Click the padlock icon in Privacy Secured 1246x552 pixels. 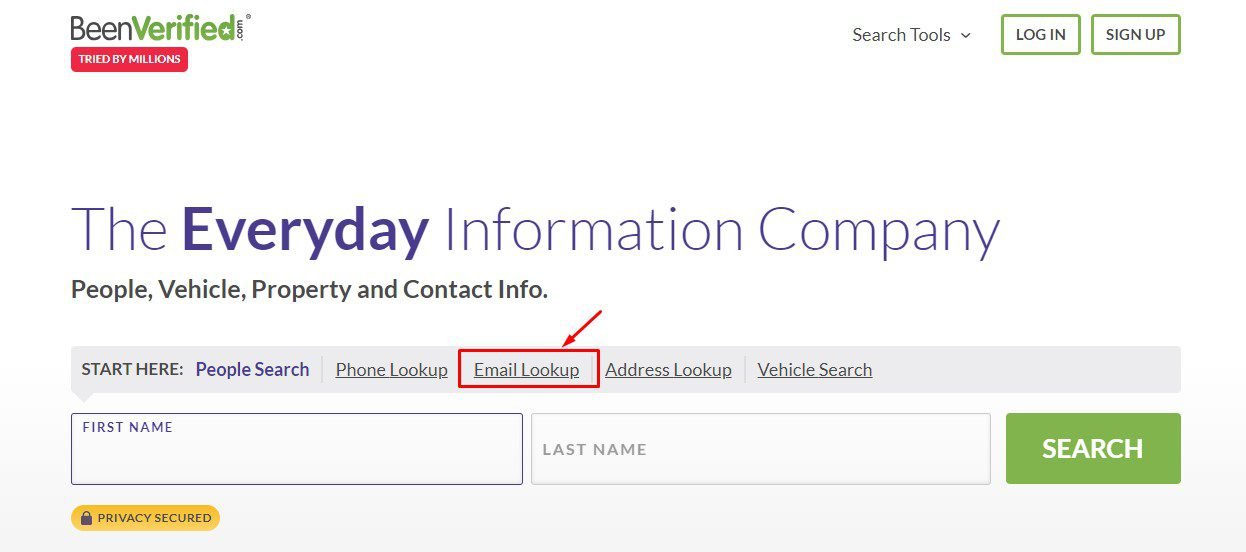(x=86, y=518)
